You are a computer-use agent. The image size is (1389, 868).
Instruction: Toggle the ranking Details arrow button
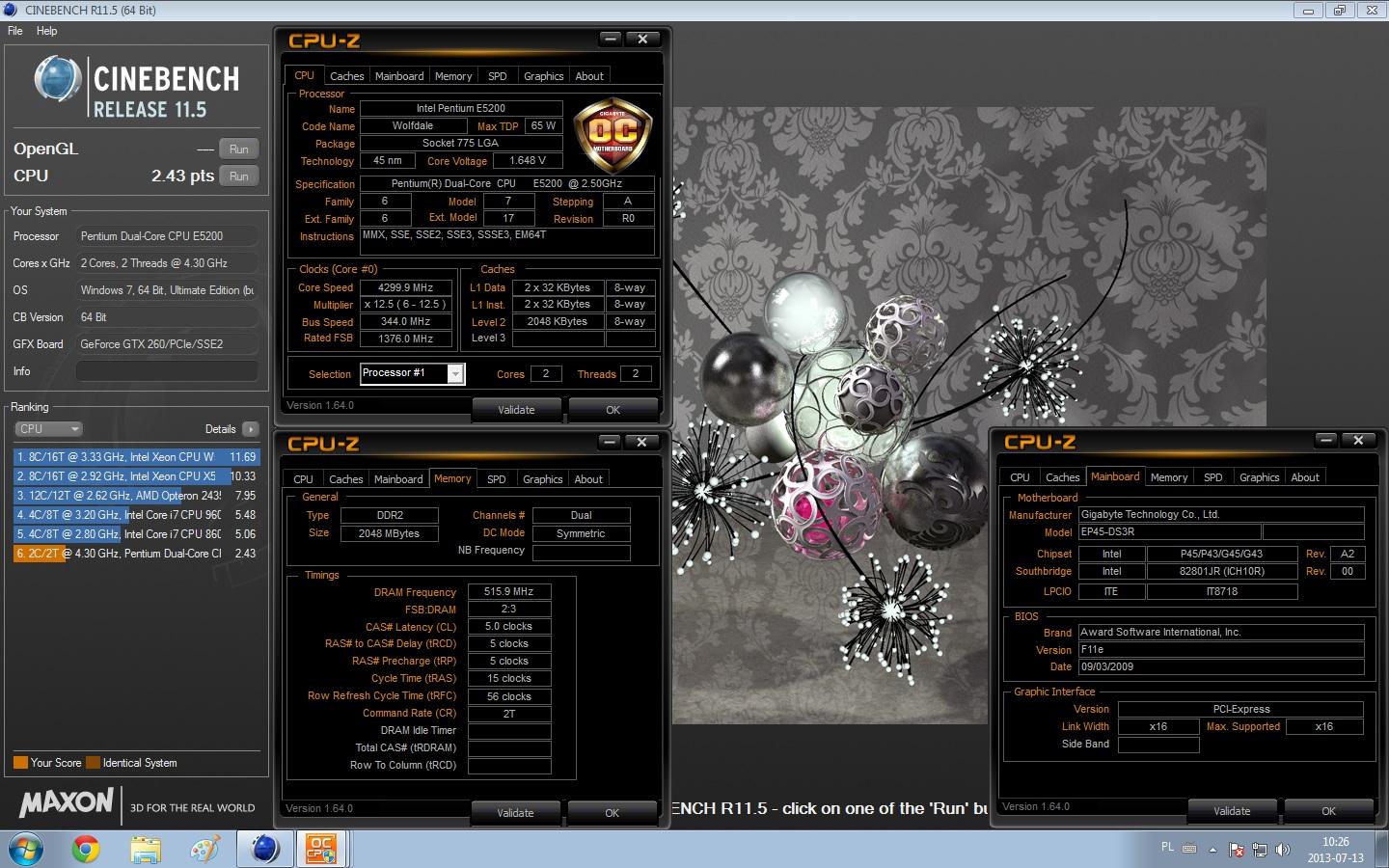click(x=251, y=429)
